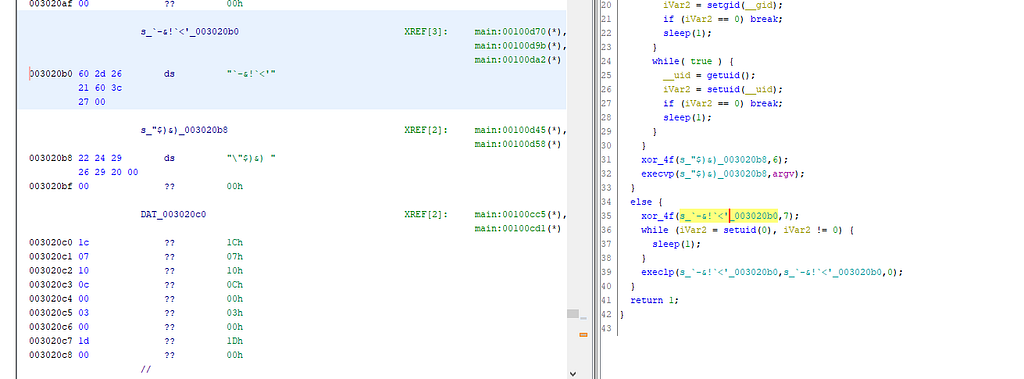Click address 003020b8 in the listing
The image size is (1024, 379).
[x=51, y=158]
